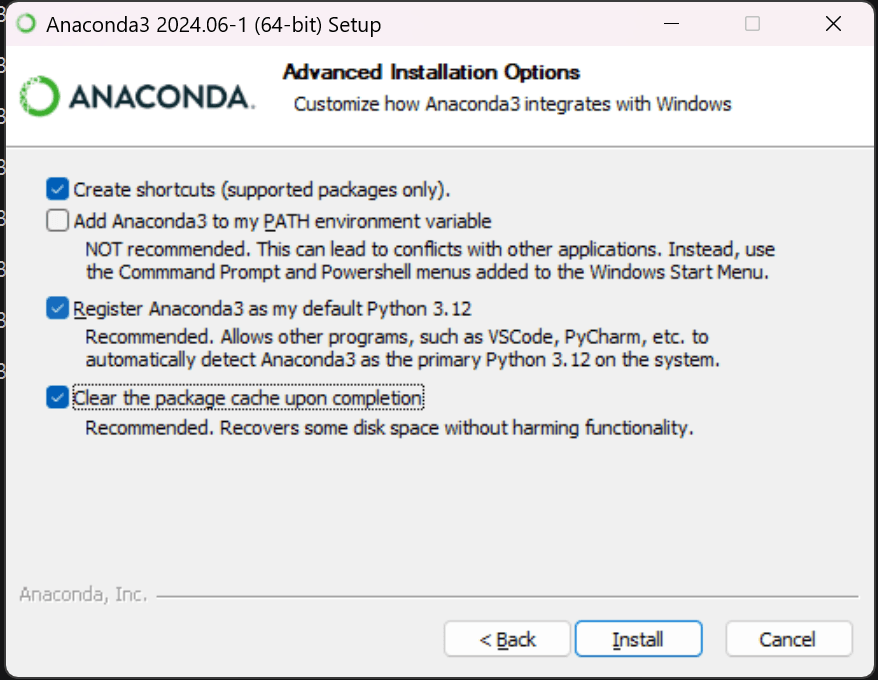Click the "Anaconda, Inc." footer text
The image size is (878, 680).
[83, 594]
